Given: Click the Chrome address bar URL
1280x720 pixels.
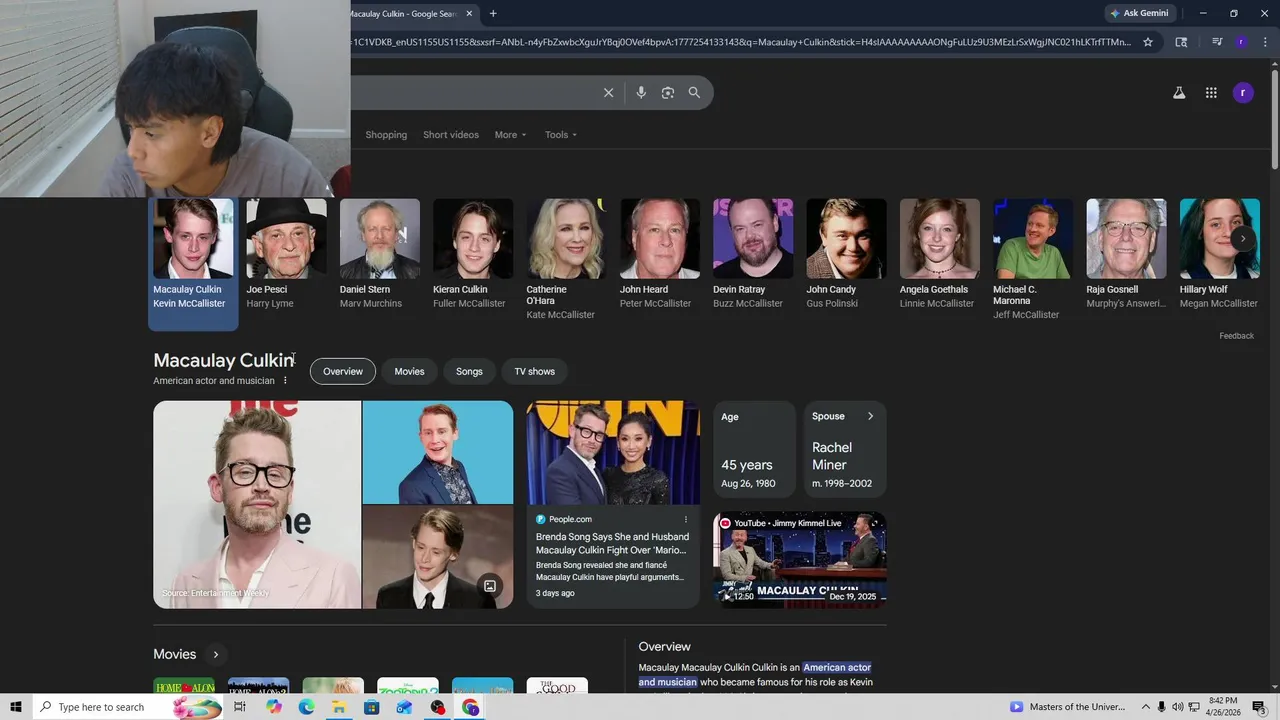Looking at the screenshot, I should point(740,42).
